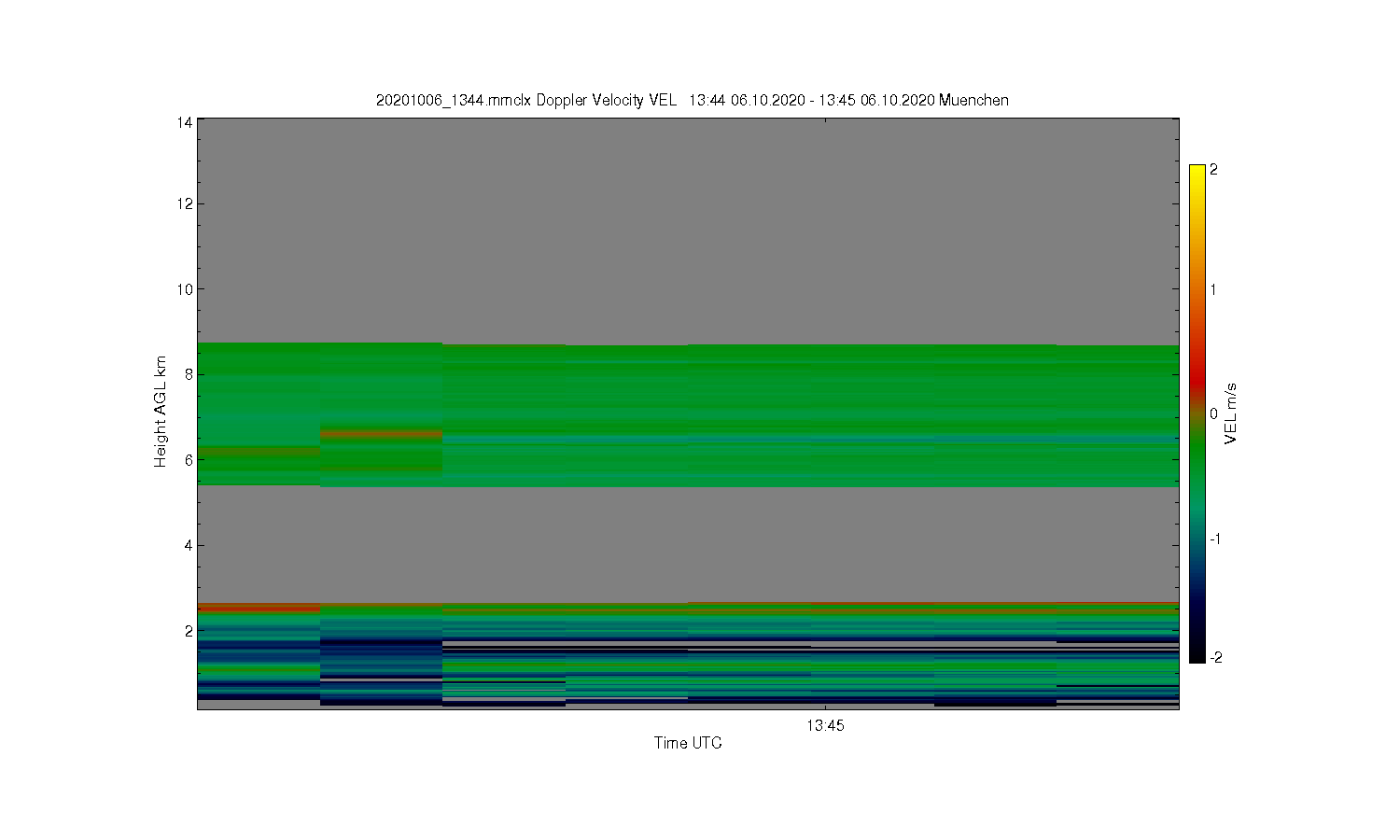Click the colorbar tick label -2
The width and height of the screenshot is (1400, 840).
1215,657
